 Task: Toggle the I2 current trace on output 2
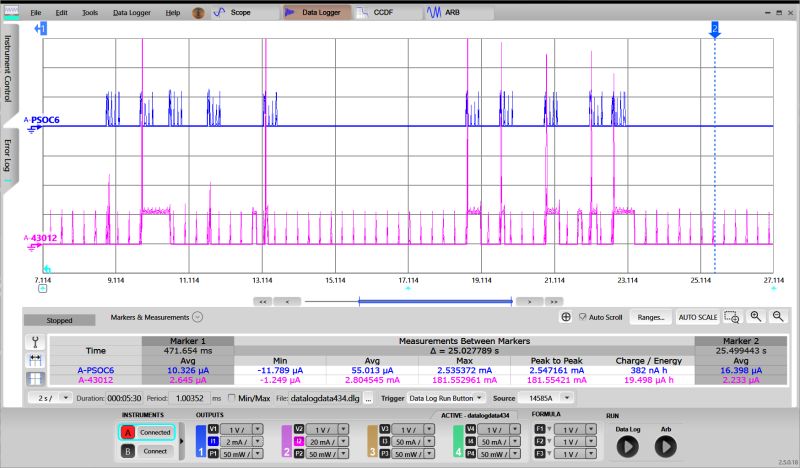tap(298, 441)
